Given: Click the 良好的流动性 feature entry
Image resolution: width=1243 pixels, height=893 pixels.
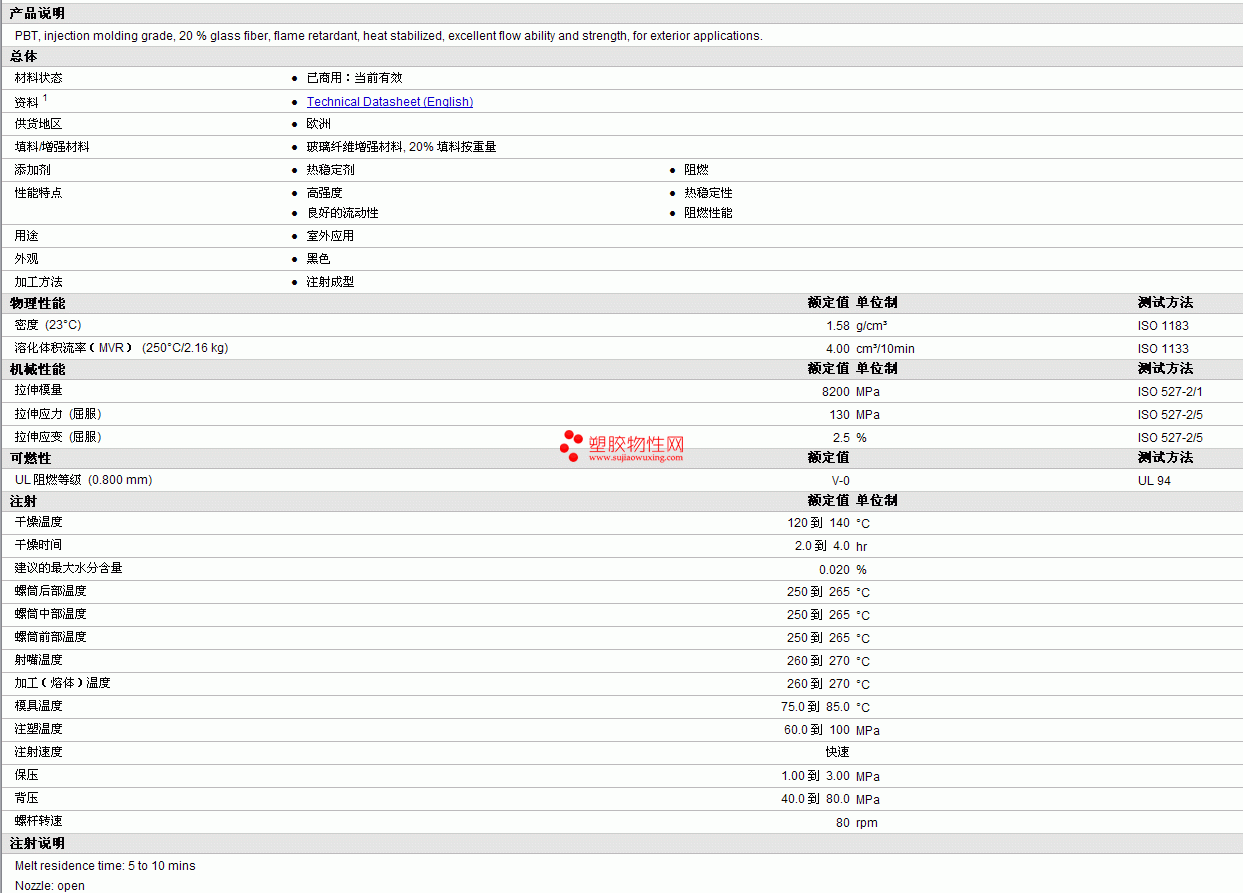Looking at the screenshot, I should pyautogui.click(x=342, y=213).
